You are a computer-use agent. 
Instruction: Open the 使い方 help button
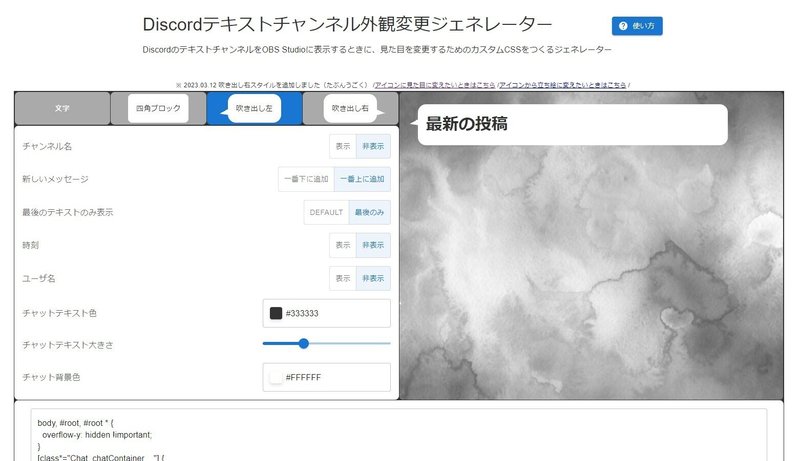[x=637, y=25]
